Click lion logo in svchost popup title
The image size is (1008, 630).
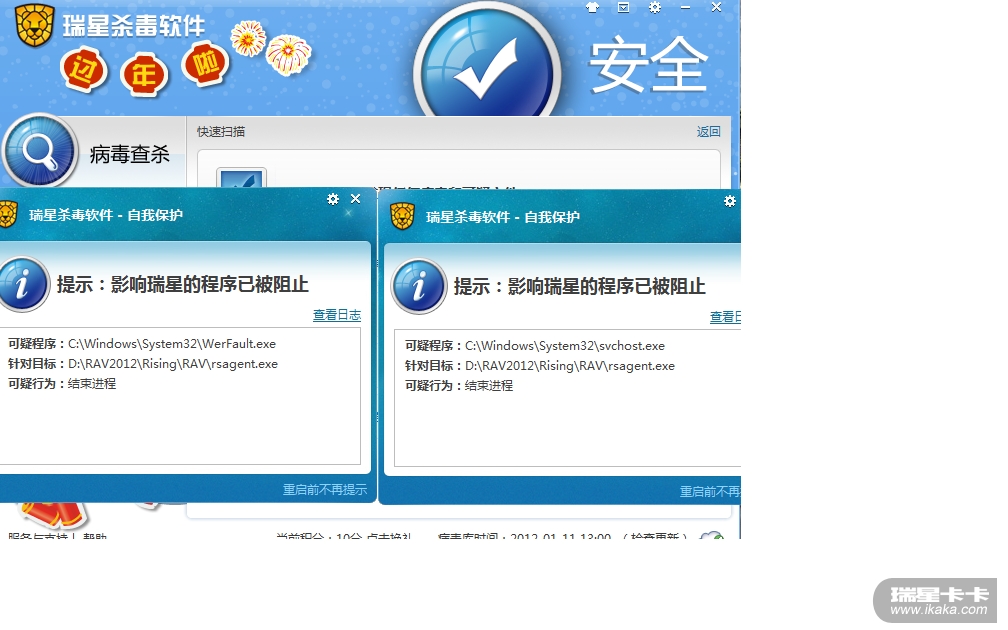pos(403,217)
